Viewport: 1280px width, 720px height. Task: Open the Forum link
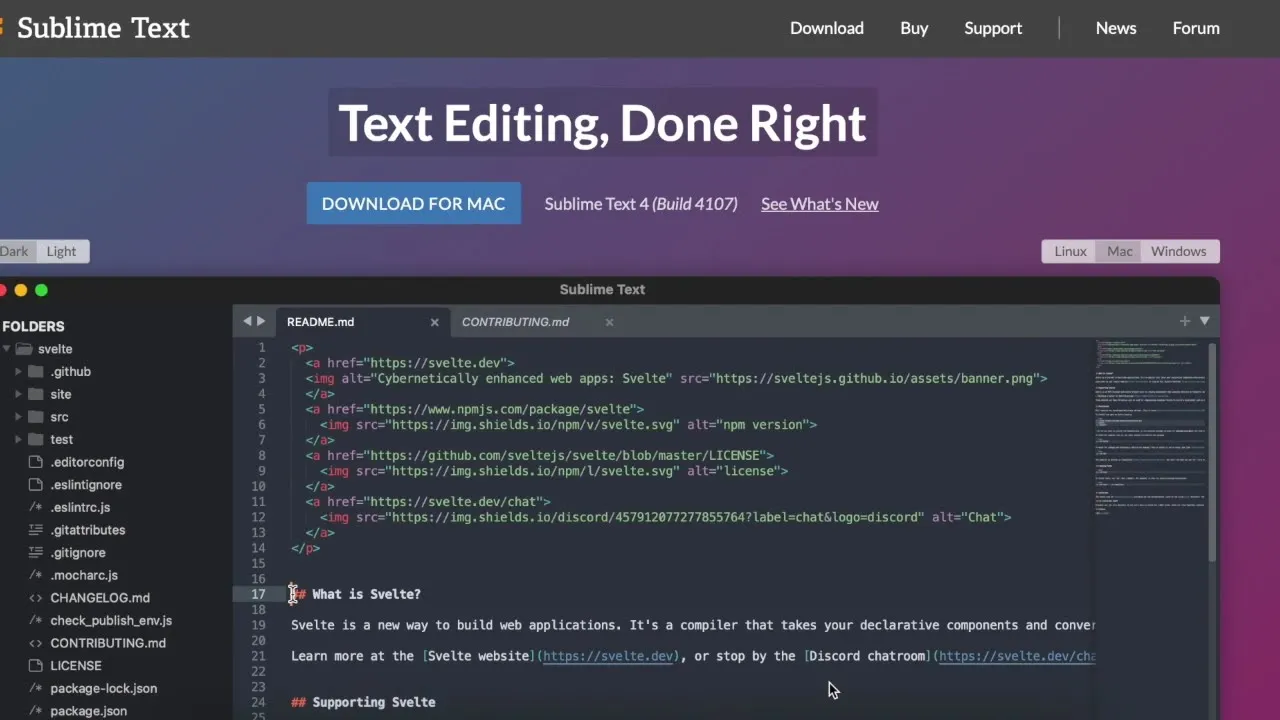click(1196, 28)
